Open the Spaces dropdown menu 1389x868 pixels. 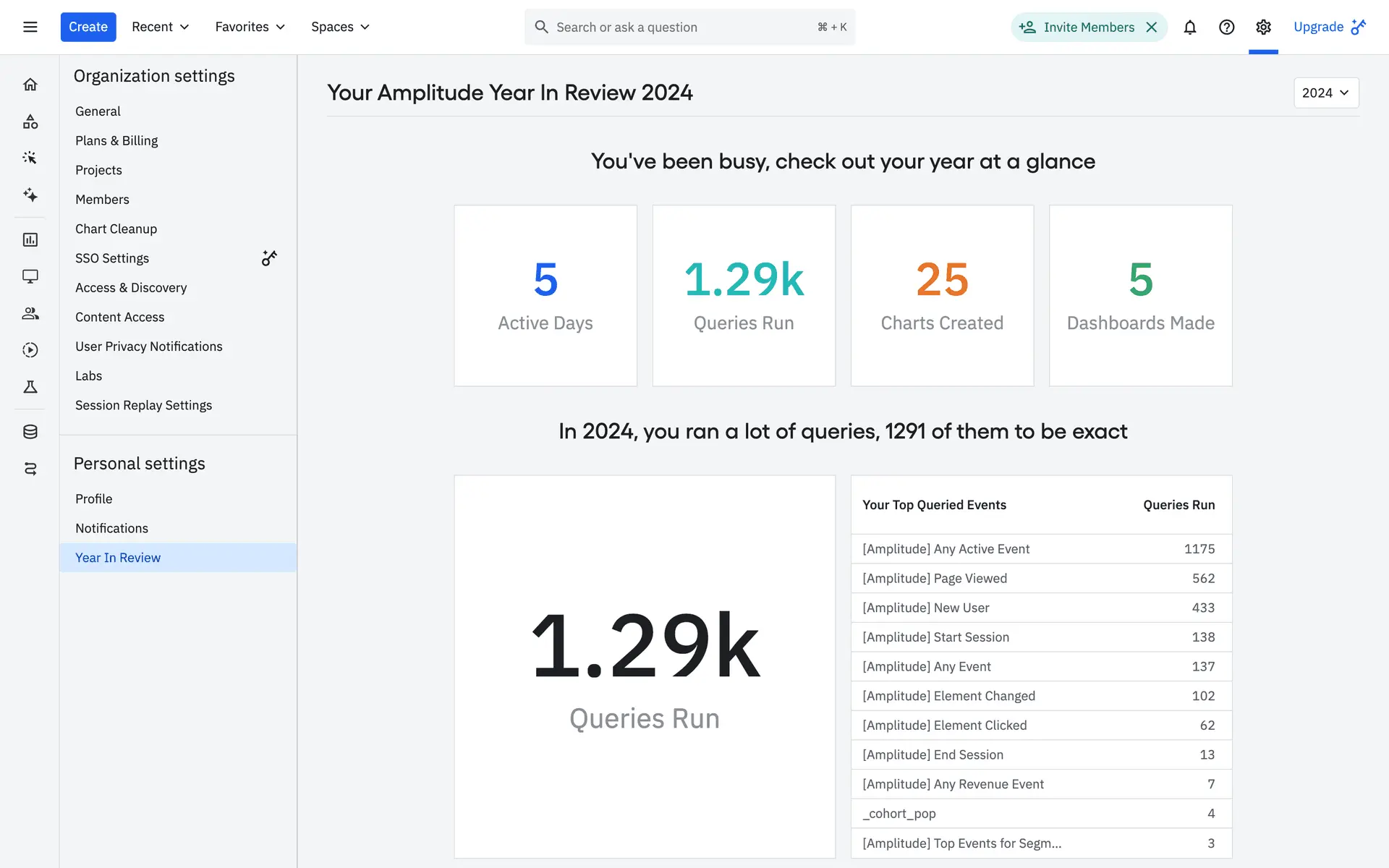pyautogui.click(x=340, y=27)
